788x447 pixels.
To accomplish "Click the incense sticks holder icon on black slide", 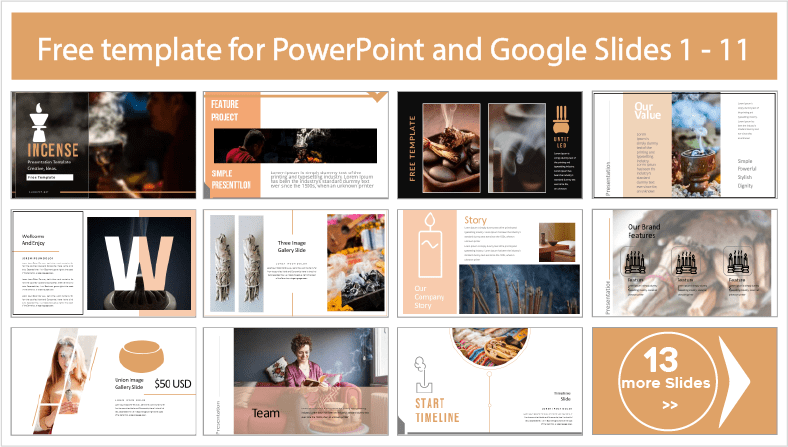I will (561, 120).
